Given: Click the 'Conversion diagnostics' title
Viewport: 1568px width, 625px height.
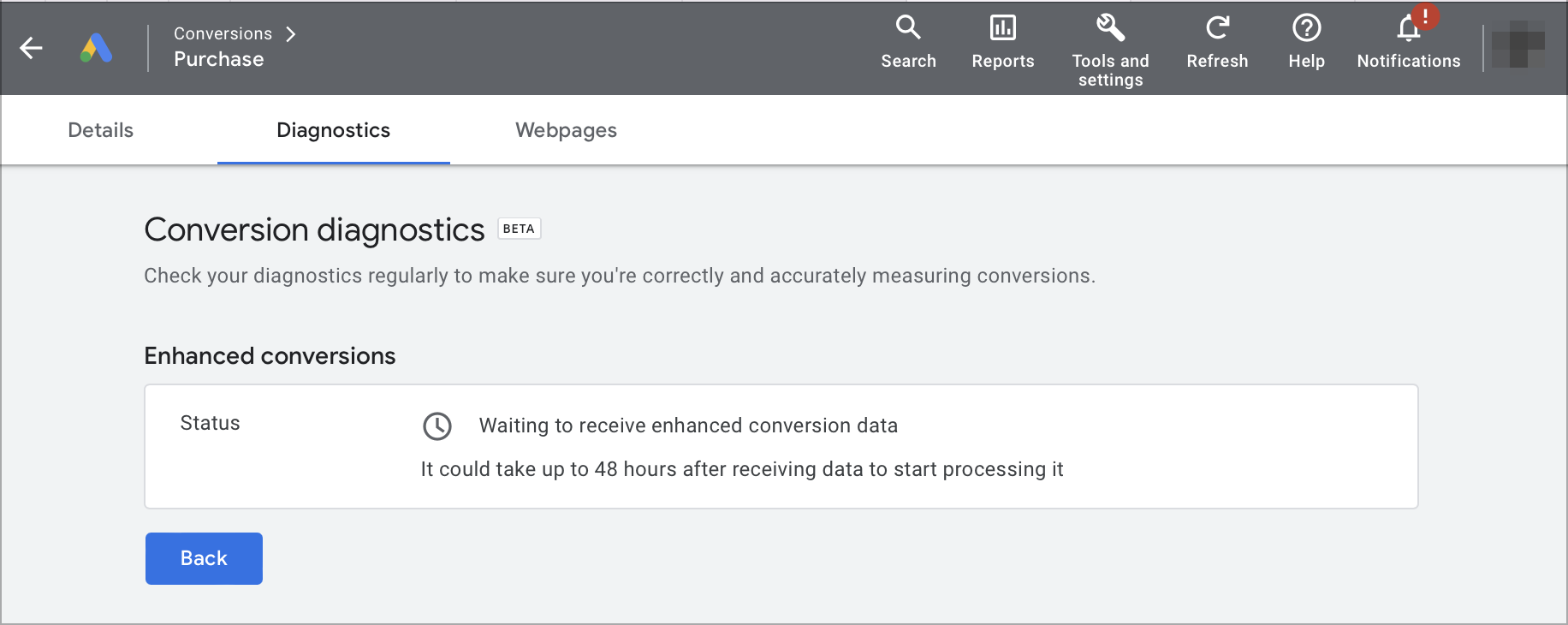Looking at the screenshot, I should click(314, 229).
